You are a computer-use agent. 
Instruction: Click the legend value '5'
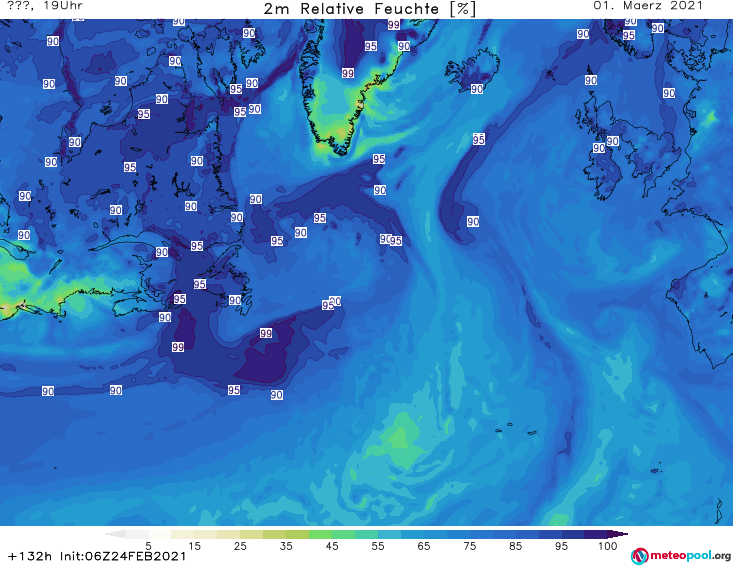148,546
